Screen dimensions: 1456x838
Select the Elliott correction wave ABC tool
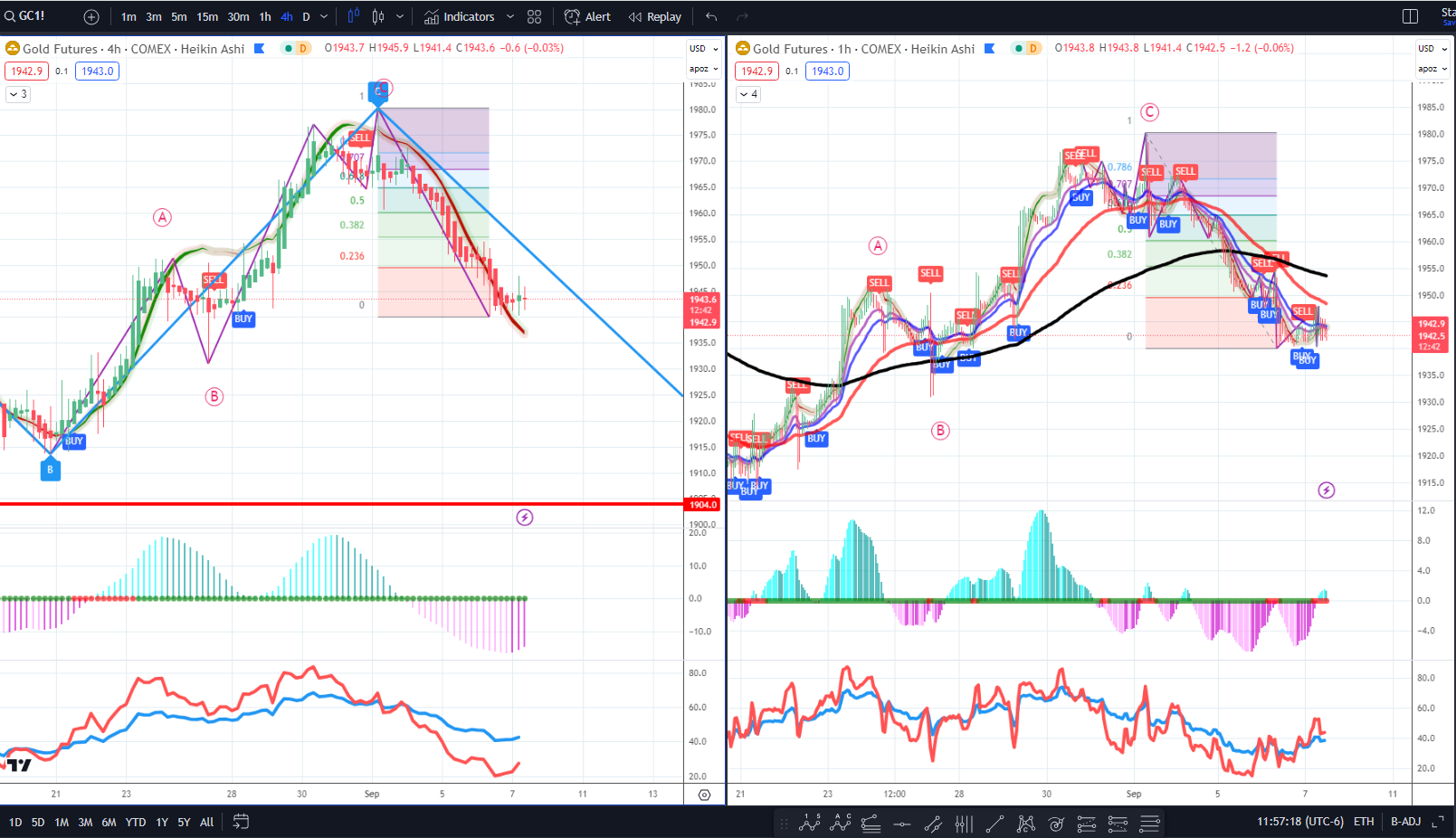841,823
